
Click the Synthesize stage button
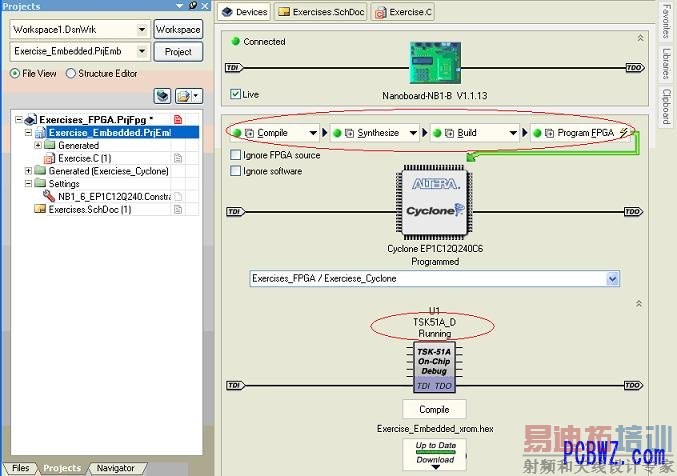click(x=374, y=133)
